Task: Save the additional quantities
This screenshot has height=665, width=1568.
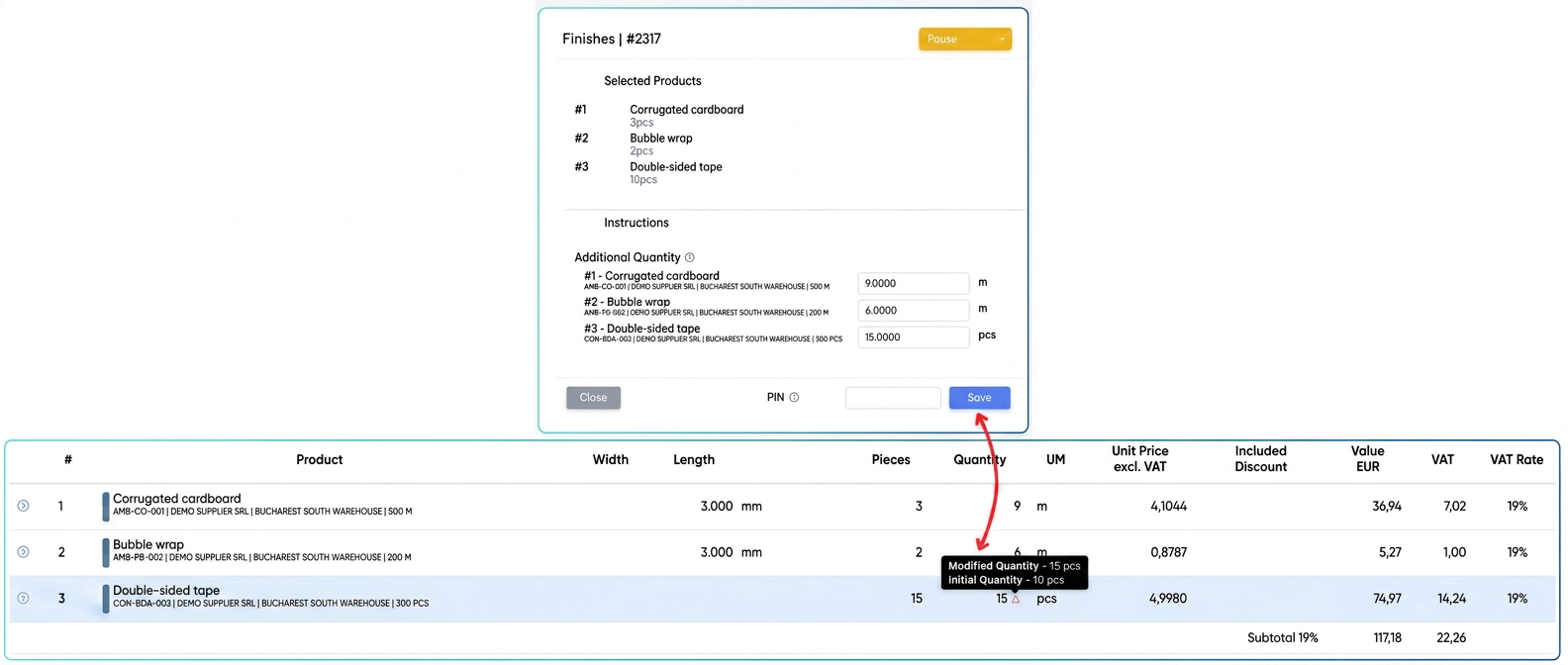Action: coord(979,398)
